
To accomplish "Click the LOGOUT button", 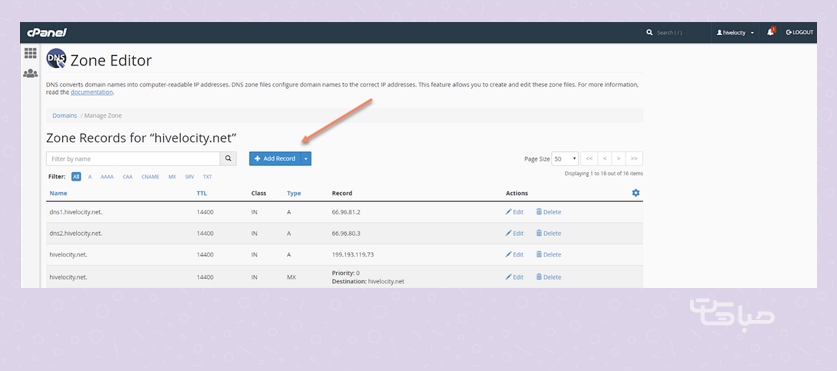I will (799, 33).
